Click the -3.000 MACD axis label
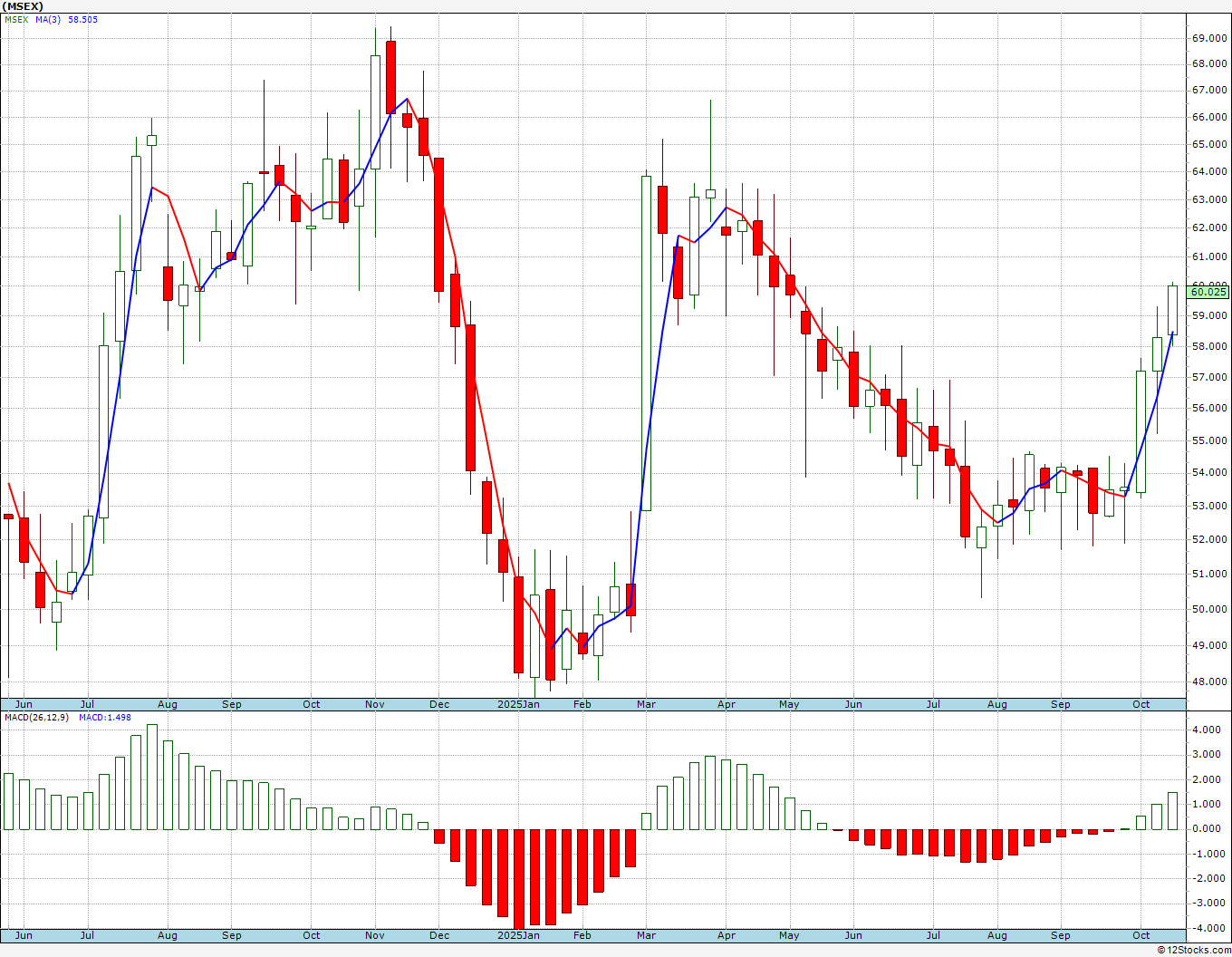This screenshot has width=1232, height=957. pos(1210,904)
